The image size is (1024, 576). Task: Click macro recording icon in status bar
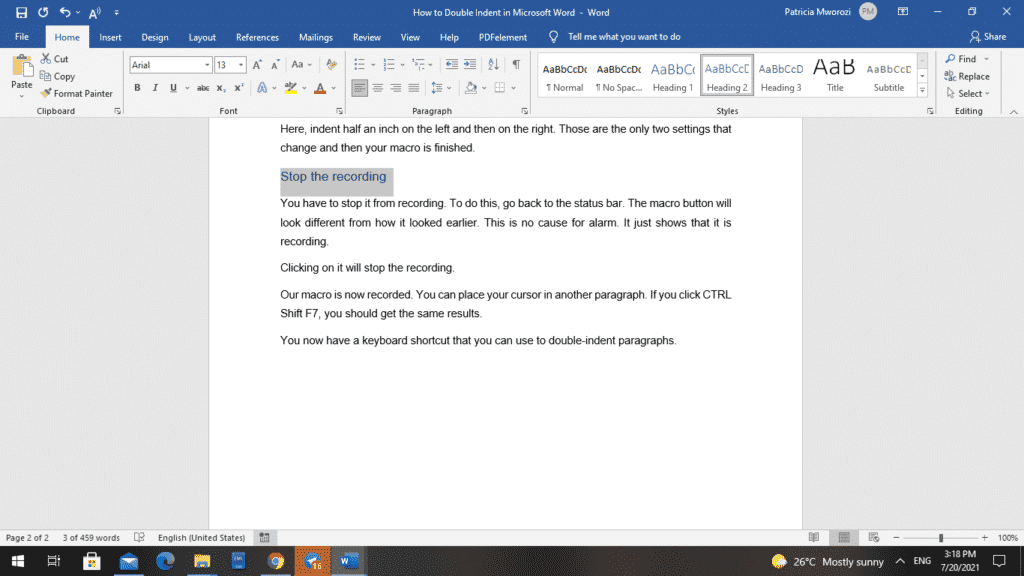coord(264,537)
